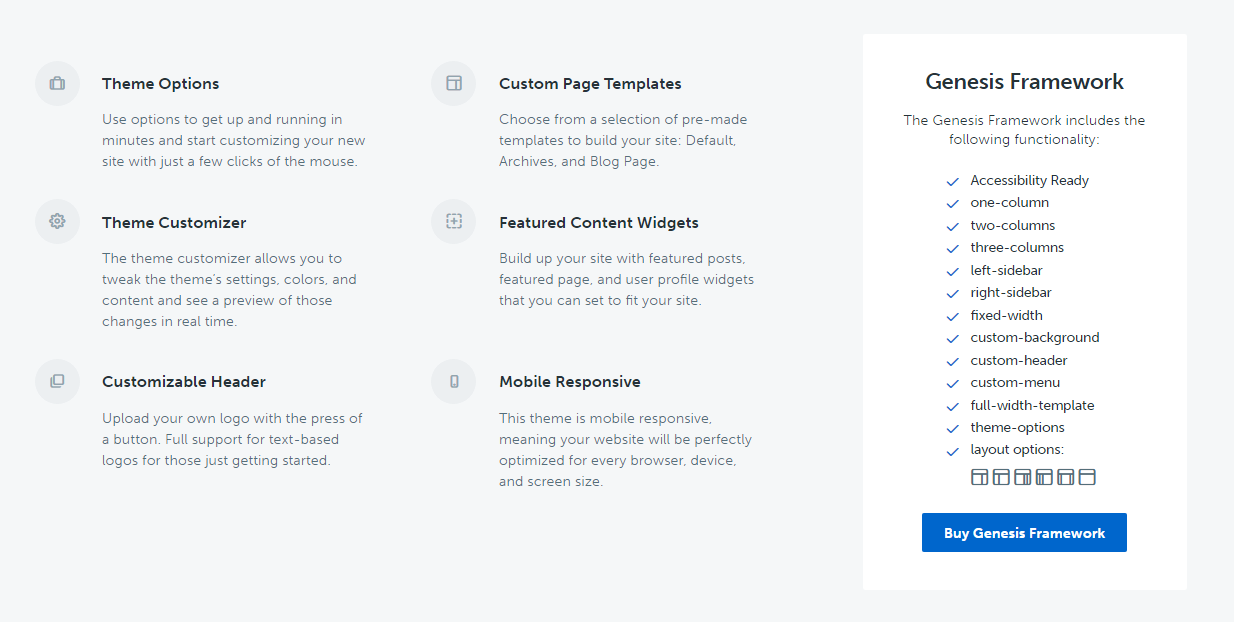1234x622 pixels.
Task: Click the Theme Customizer heading text
Action: [x=174, y=223]
